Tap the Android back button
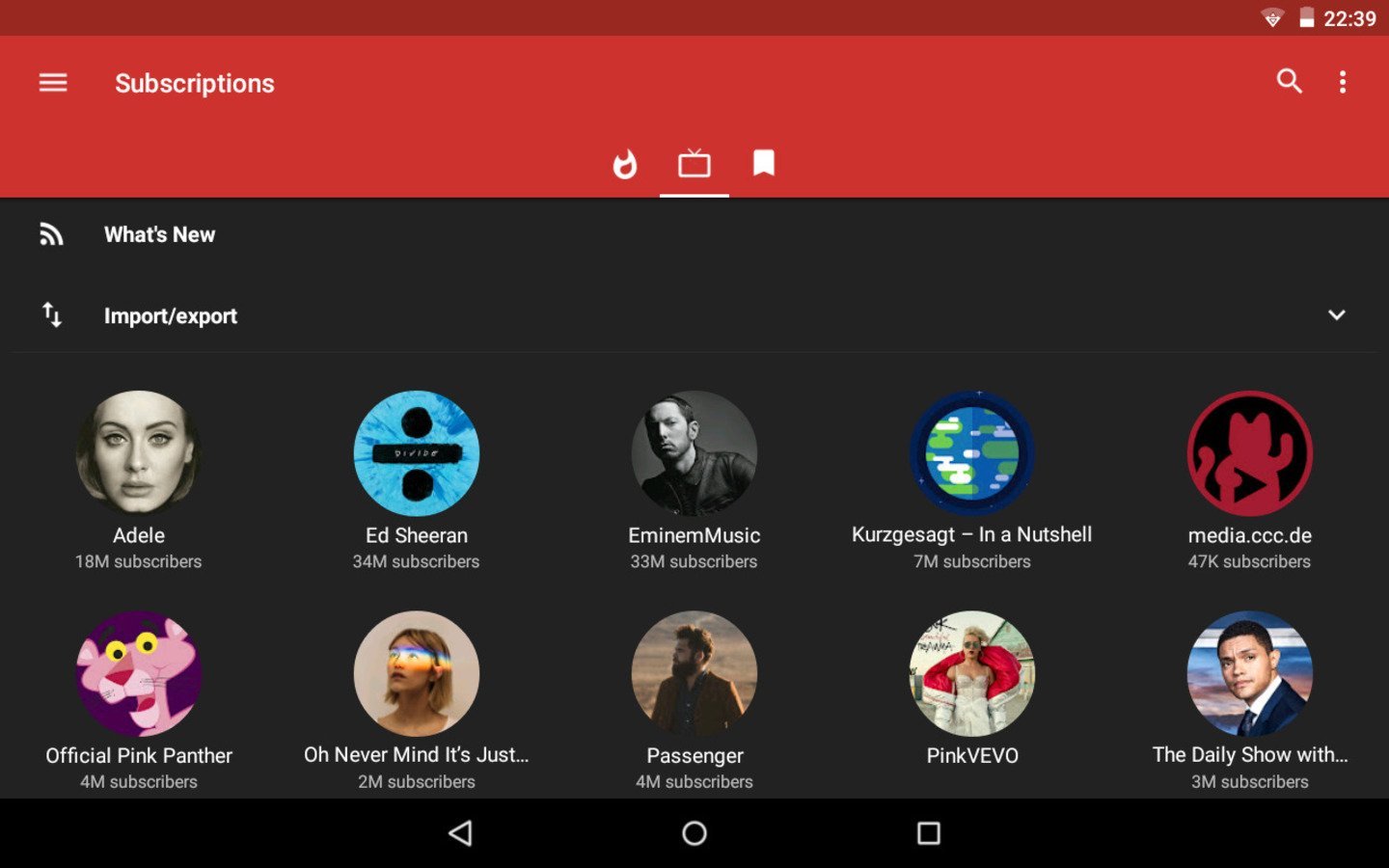This screenshot has width=1389, height=868. click(x=461, y=833)
